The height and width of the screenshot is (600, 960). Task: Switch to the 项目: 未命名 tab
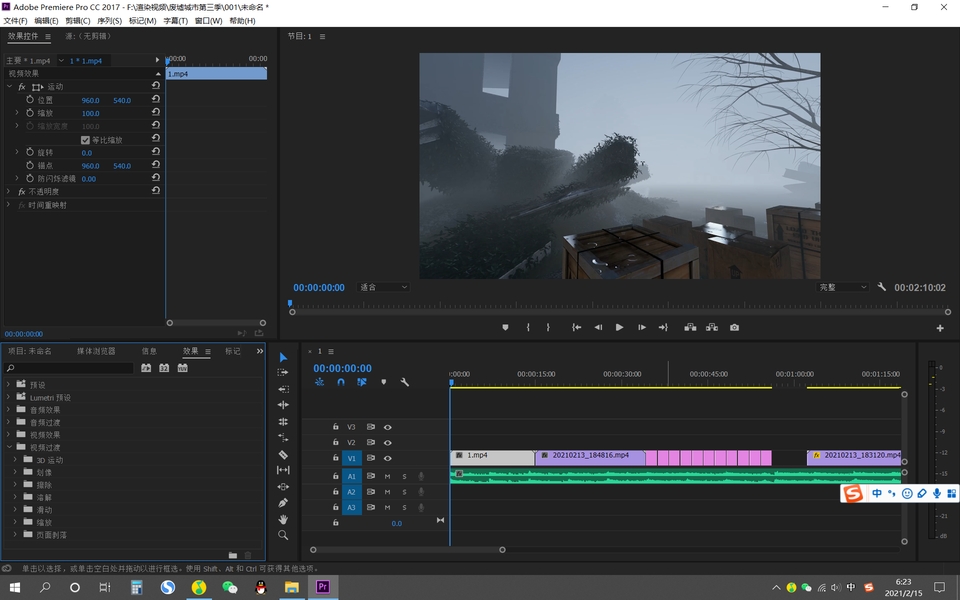point(29,351)
